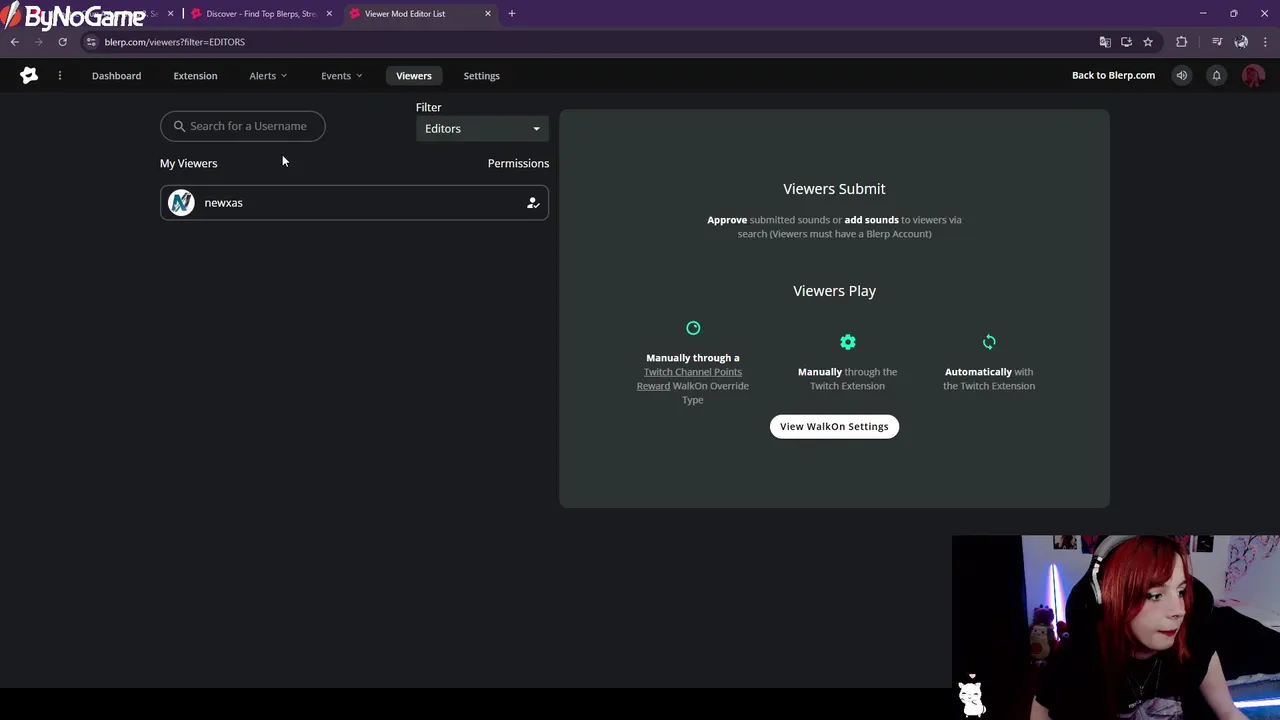Select the Viewer Mod Editor List tab
1280x720 pixels.
418,14
